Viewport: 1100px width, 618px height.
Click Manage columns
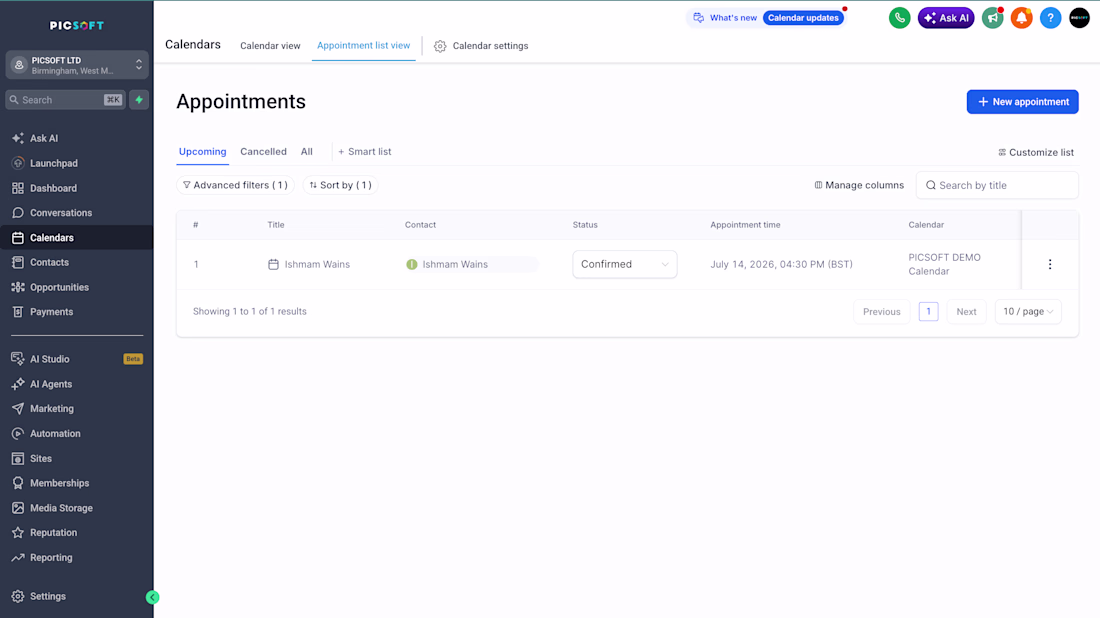pos(859,185)
